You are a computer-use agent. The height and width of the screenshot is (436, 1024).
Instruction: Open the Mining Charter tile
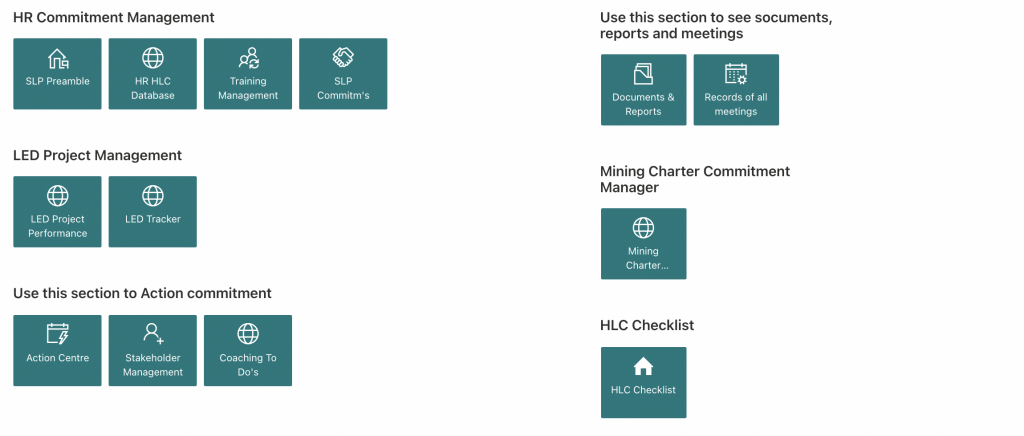click(x=643, y=243)
